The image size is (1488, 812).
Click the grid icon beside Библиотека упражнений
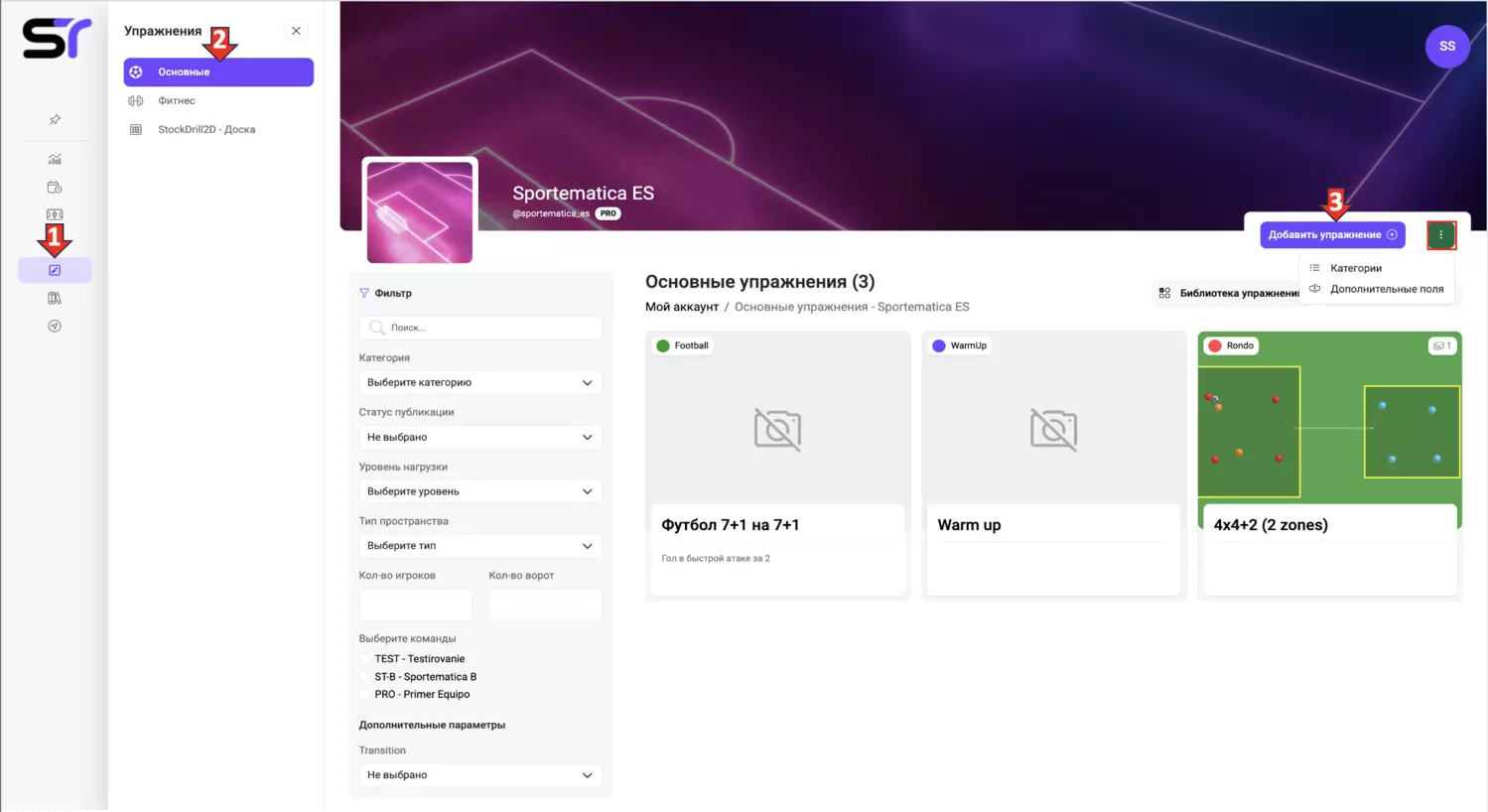(1164, 293)
